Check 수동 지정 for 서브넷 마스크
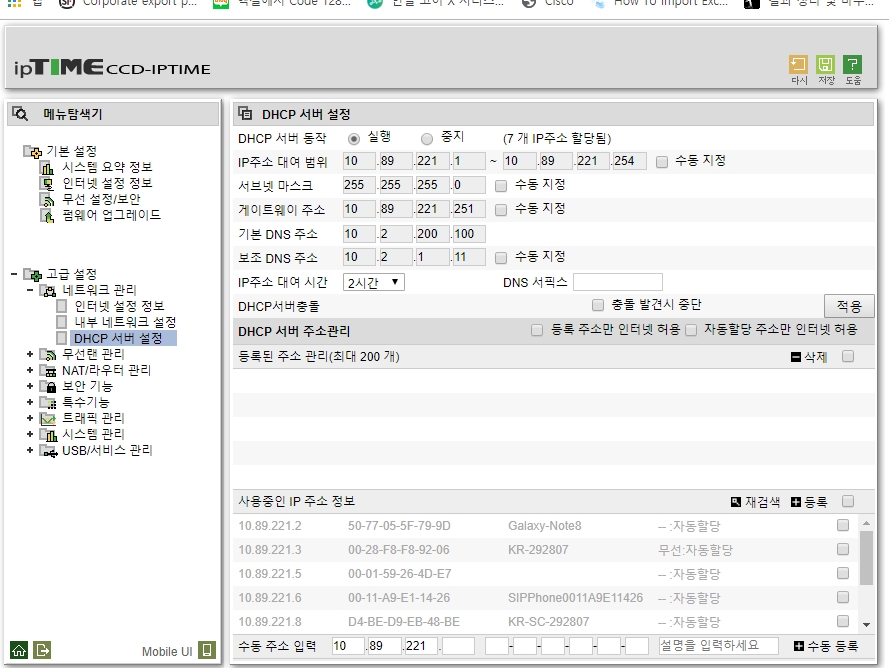The image size is (889, 668). point(501,186)
